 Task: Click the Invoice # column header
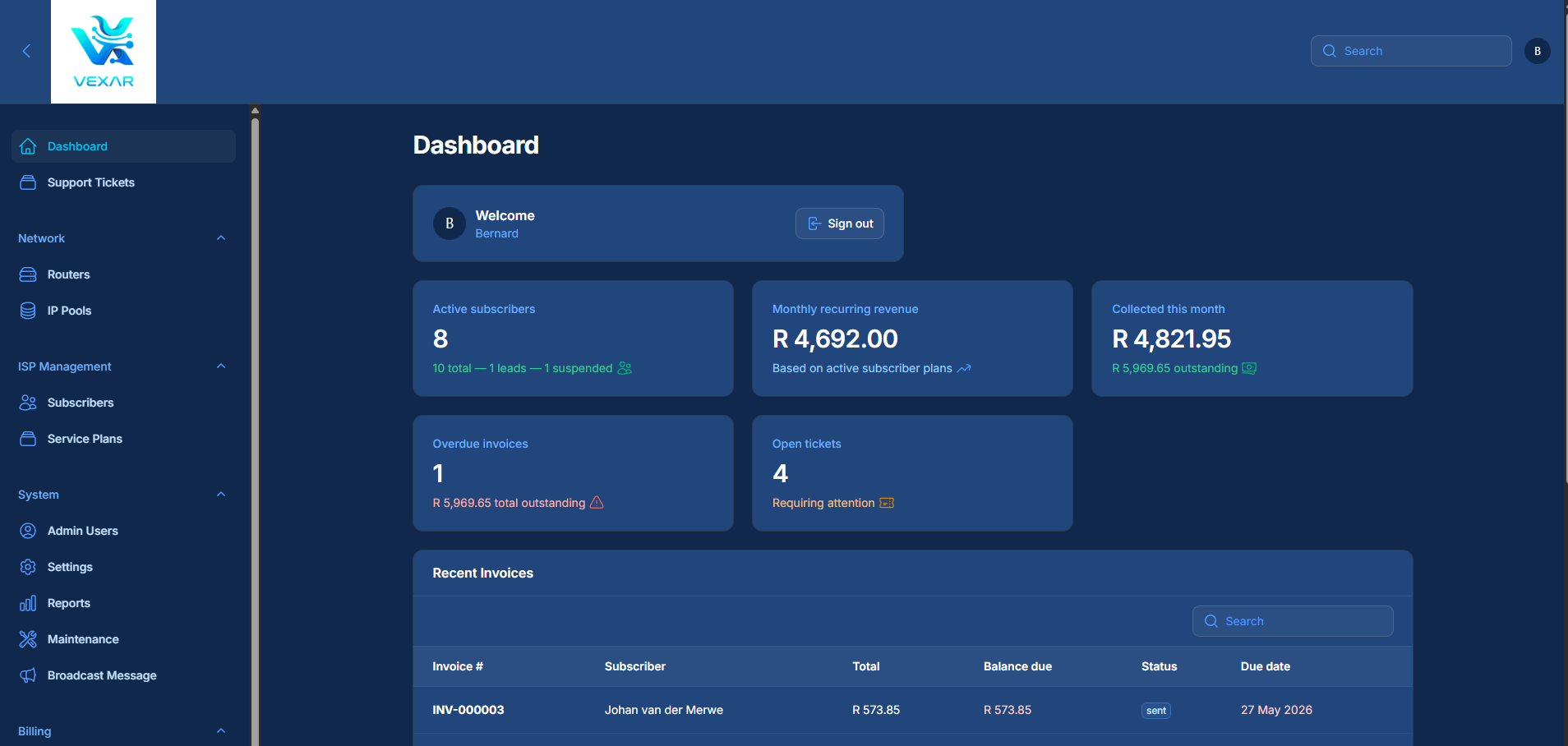(458, 666)
